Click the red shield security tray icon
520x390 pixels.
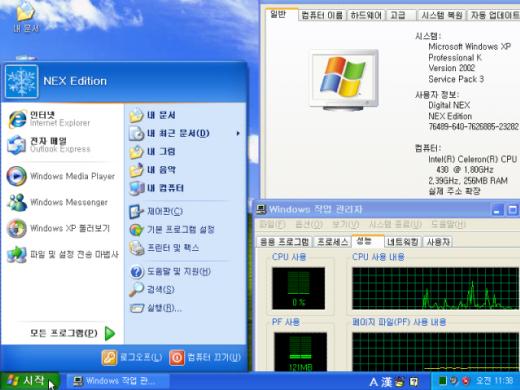coord(466,381)
